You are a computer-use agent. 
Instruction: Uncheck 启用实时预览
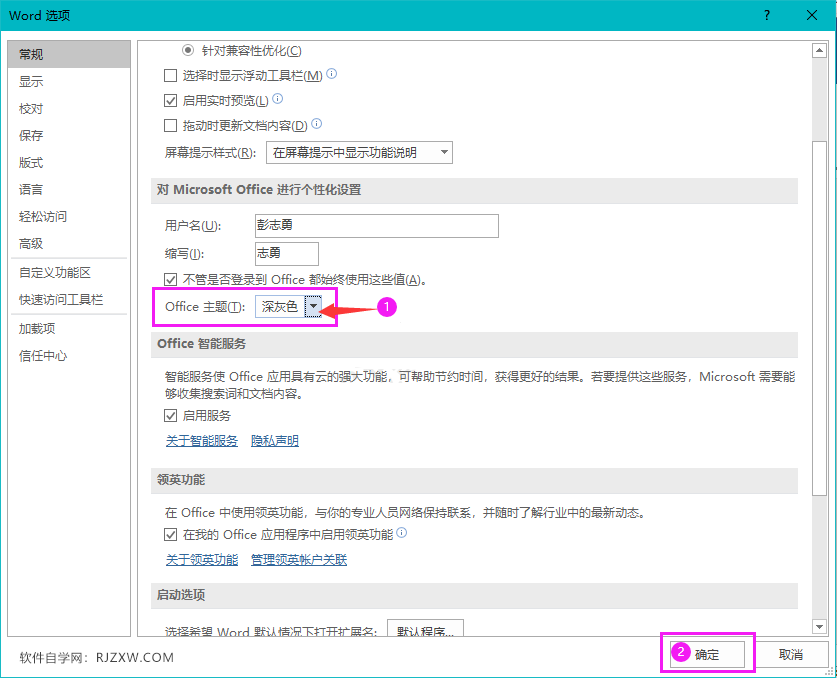169,99
